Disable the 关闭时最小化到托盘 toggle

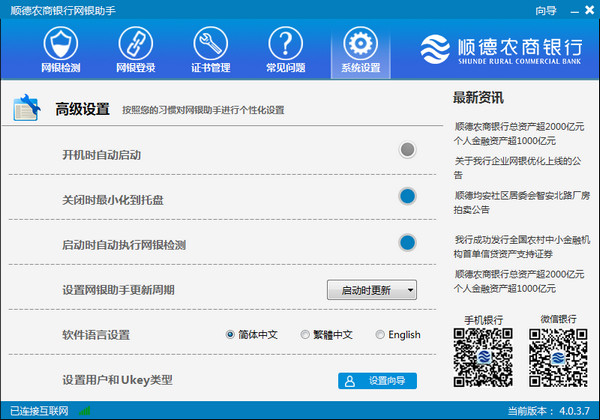click(x=407, y=196)
